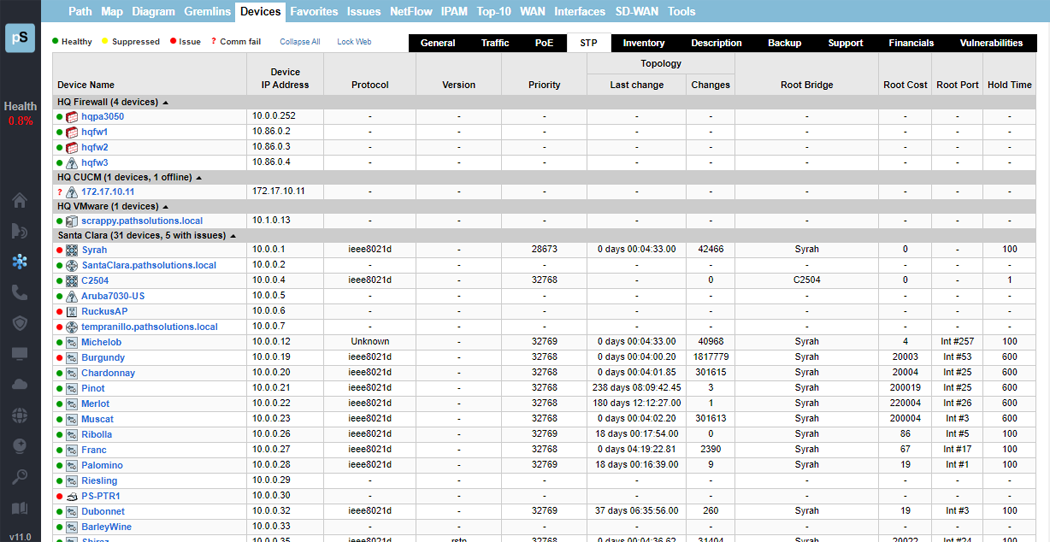
Task: Open the phone icon in sidebar
Action: click(19, 292)
